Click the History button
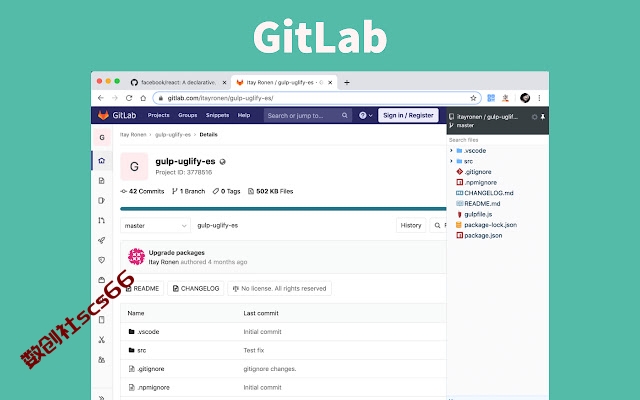 point(411,225)
